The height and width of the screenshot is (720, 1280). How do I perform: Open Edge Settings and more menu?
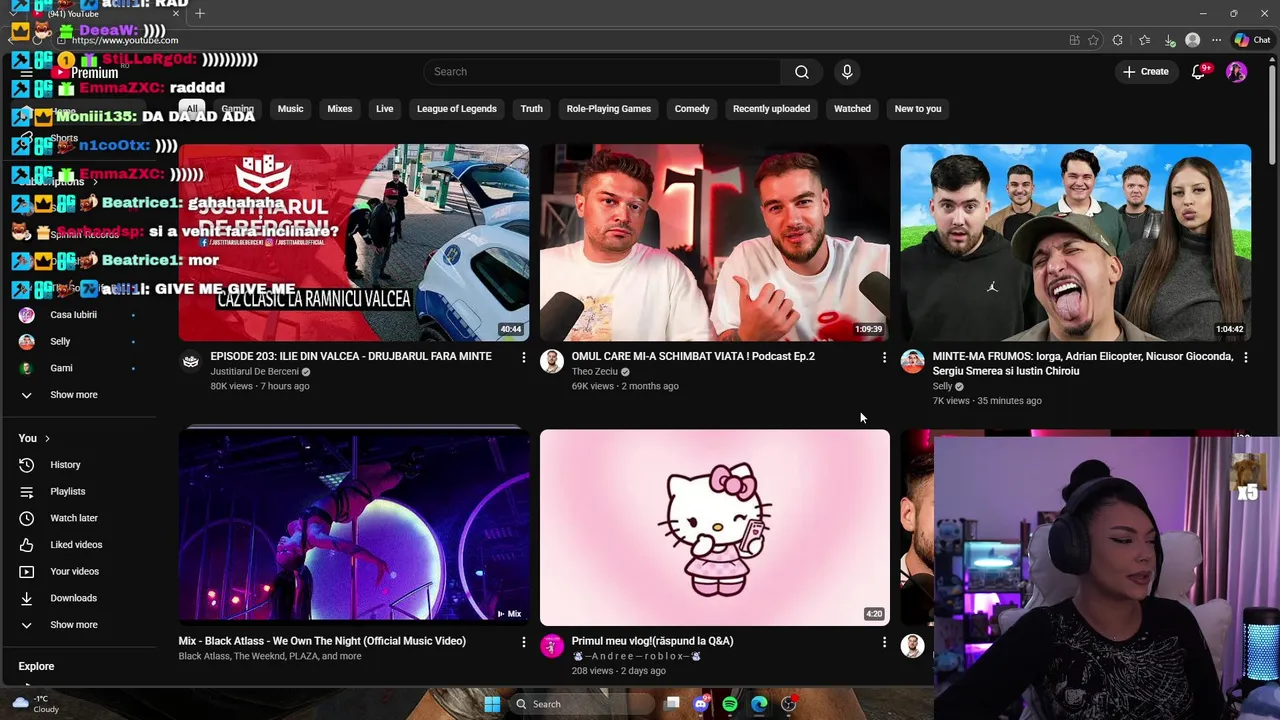tap(1216, 40)
